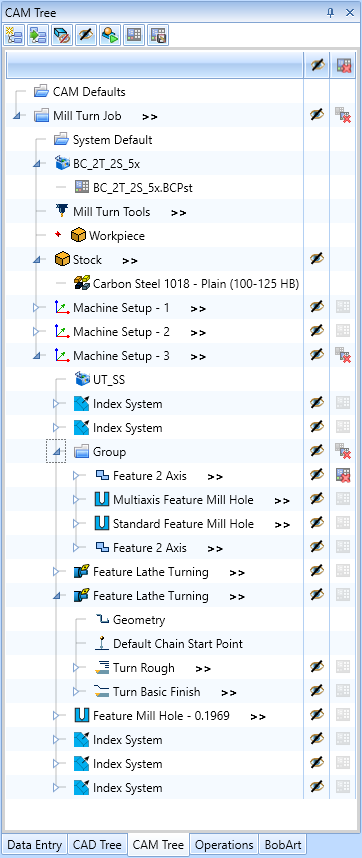
Task: Select the CAM Tree tab
Action: [159, 844]
